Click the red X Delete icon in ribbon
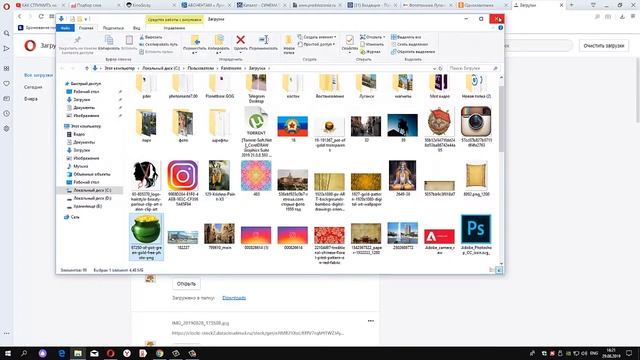 click(x=240, y=40)
